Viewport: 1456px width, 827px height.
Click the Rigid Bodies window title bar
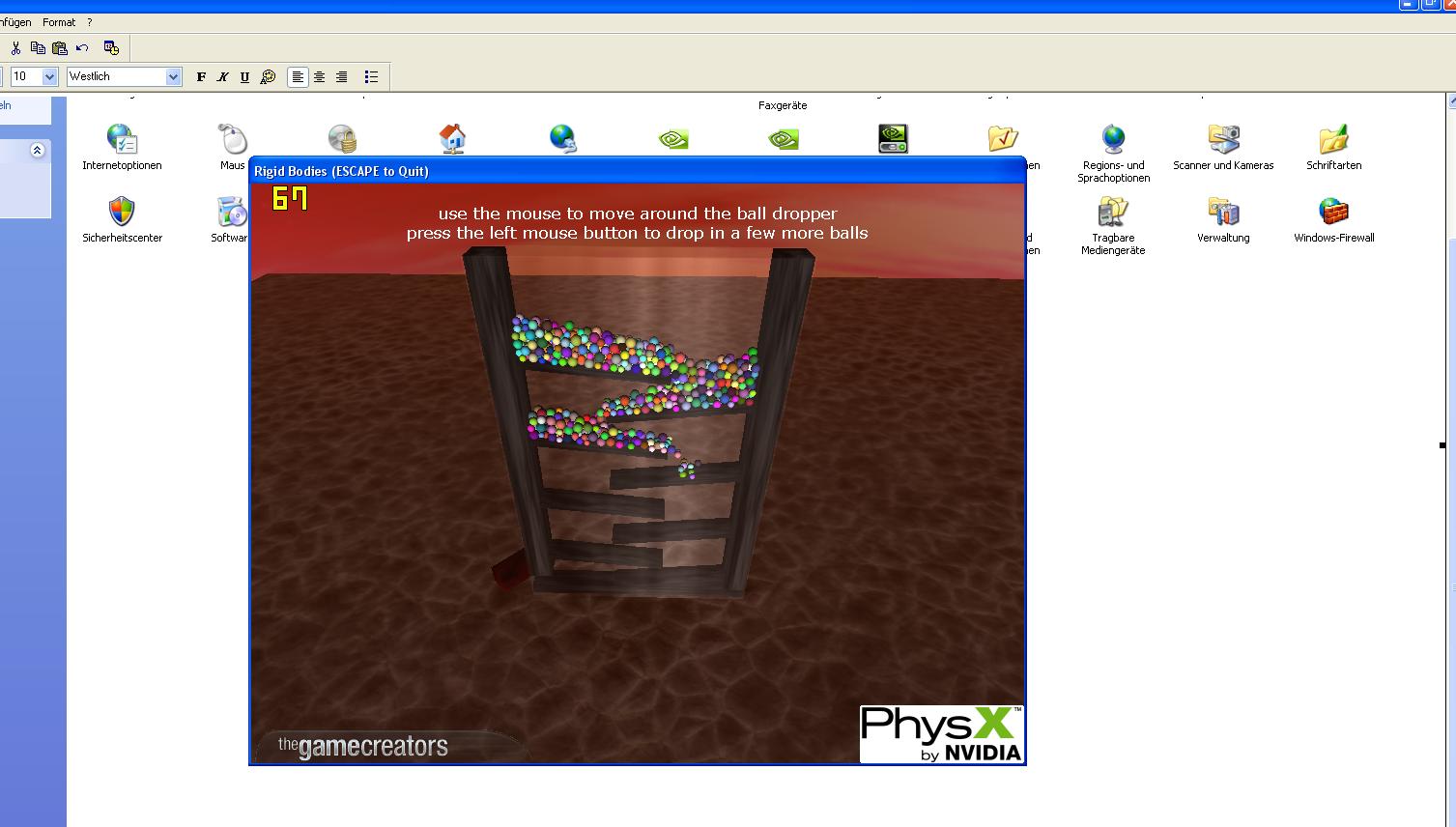click(637, 171)
